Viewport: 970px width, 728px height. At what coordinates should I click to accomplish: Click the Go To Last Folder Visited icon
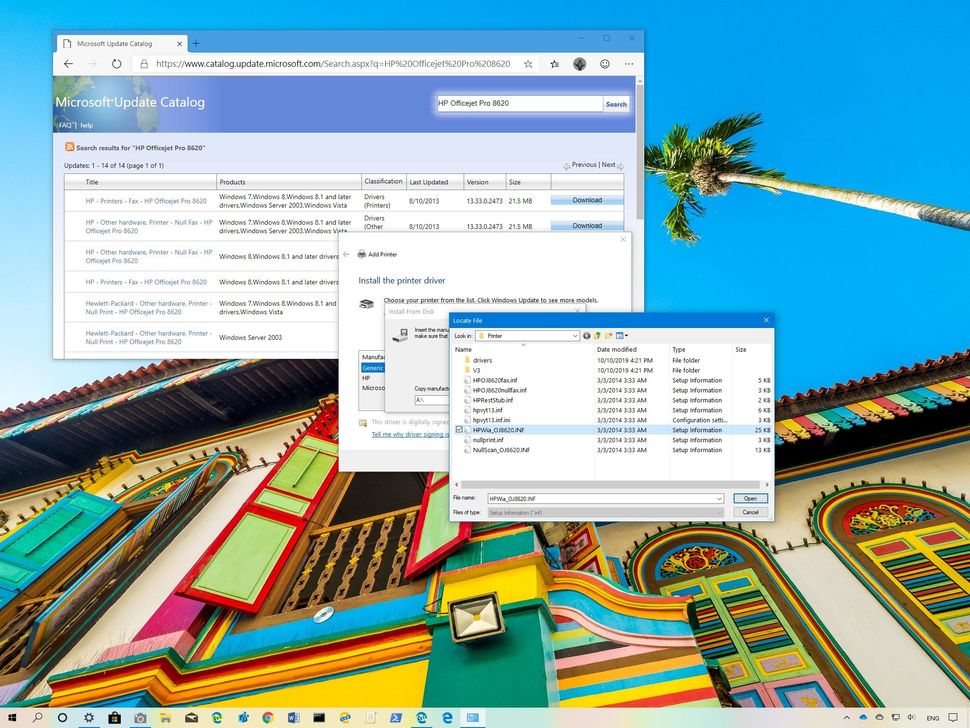(x=587, y=335)
